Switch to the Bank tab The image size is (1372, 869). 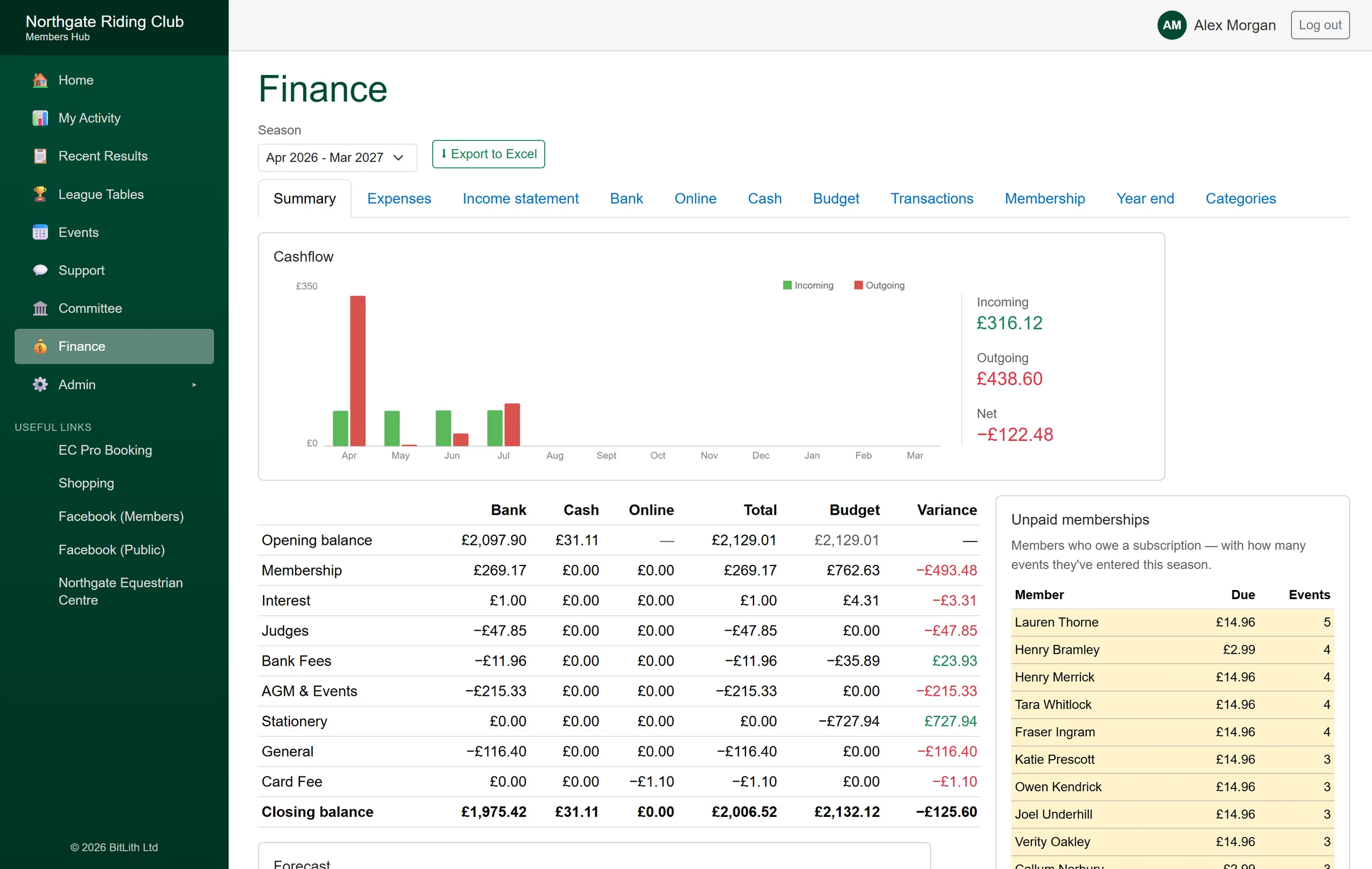pyautogui.click(x=627, y=198)
